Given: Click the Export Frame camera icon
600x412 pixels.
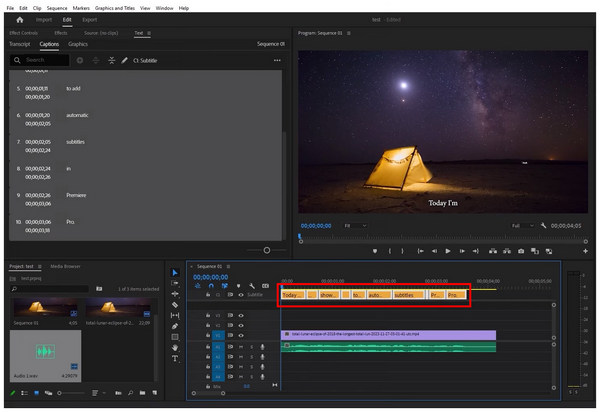Looking at the screenshot, I should pyautogui.click(x=521, y=251).
